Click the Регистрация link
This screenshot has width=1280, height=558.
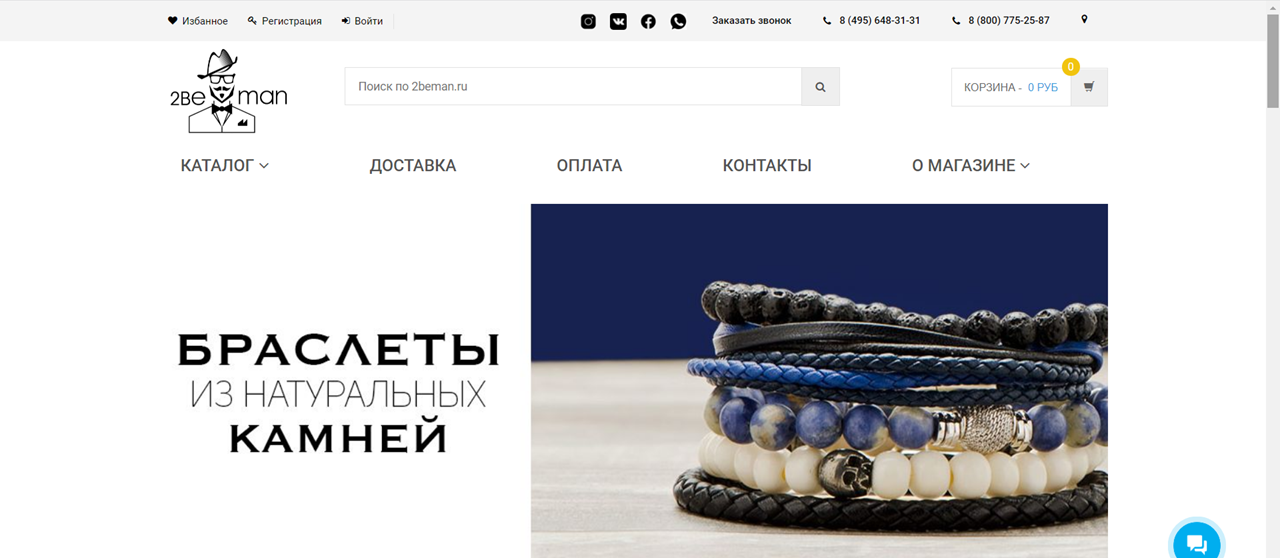click(x=285, y=21)
